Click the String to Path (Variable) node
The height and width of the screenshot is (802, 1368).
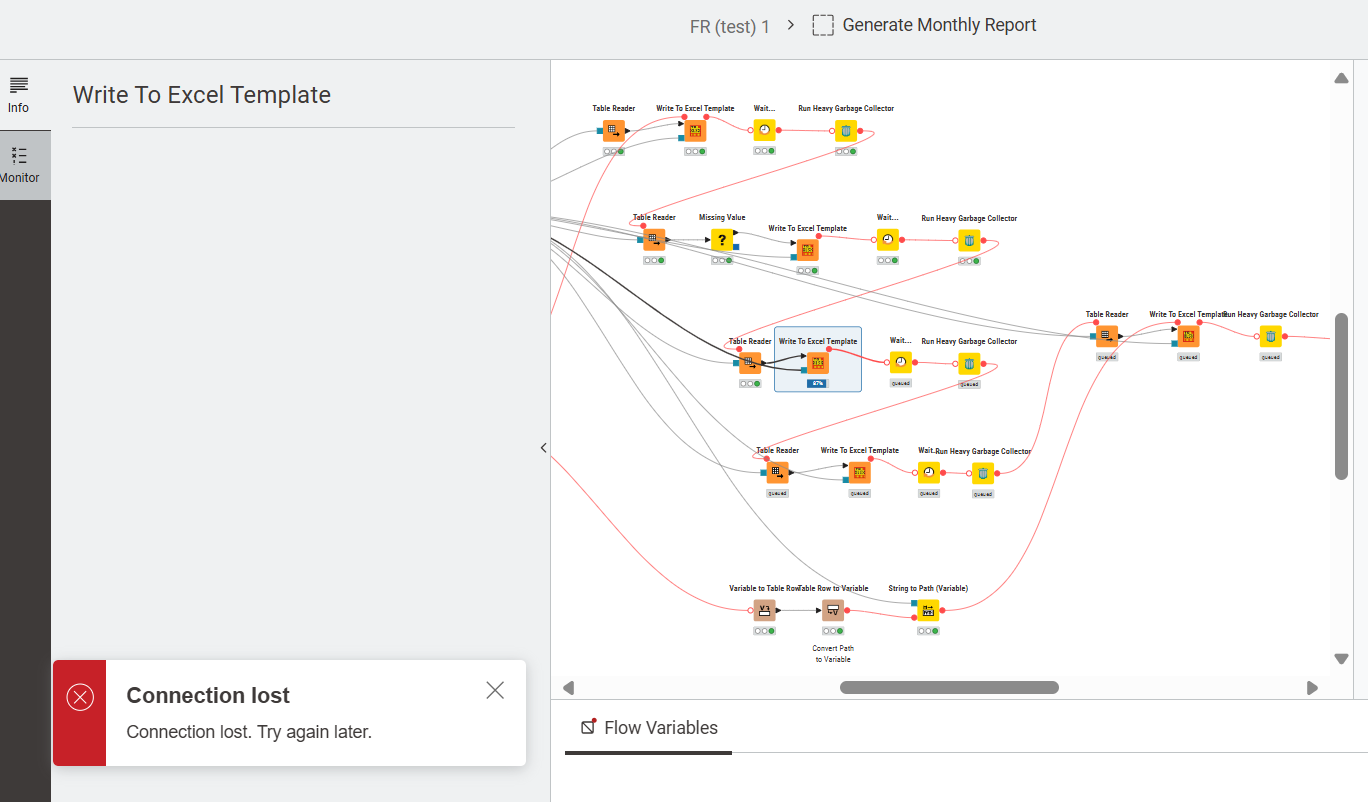point(928,610)
